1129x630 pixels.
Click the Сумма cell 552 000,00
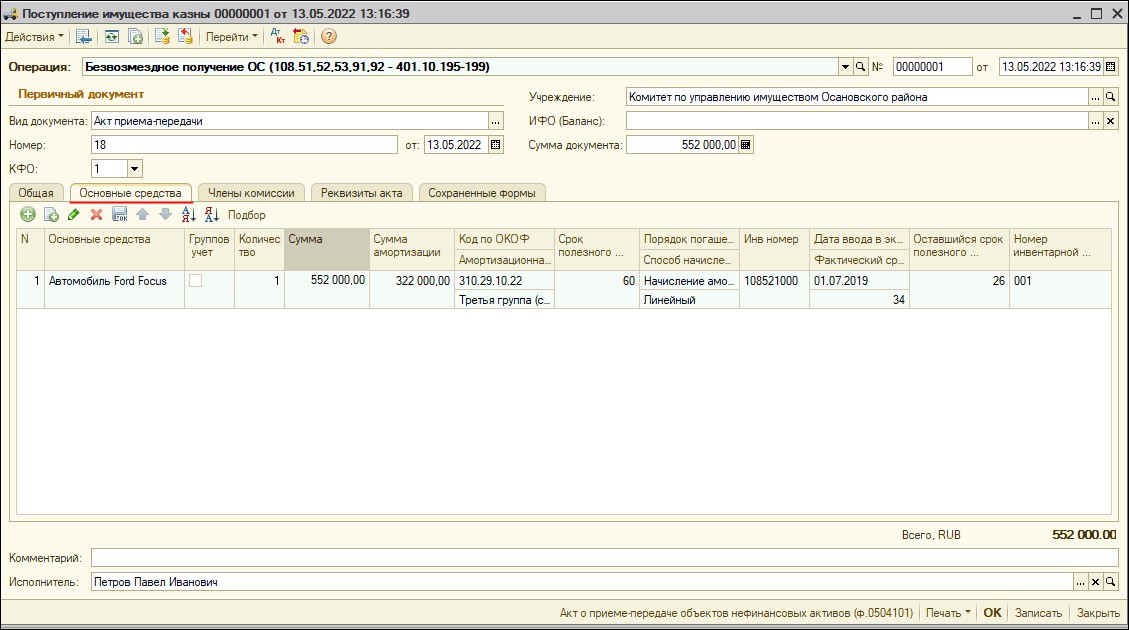point(327,289)
